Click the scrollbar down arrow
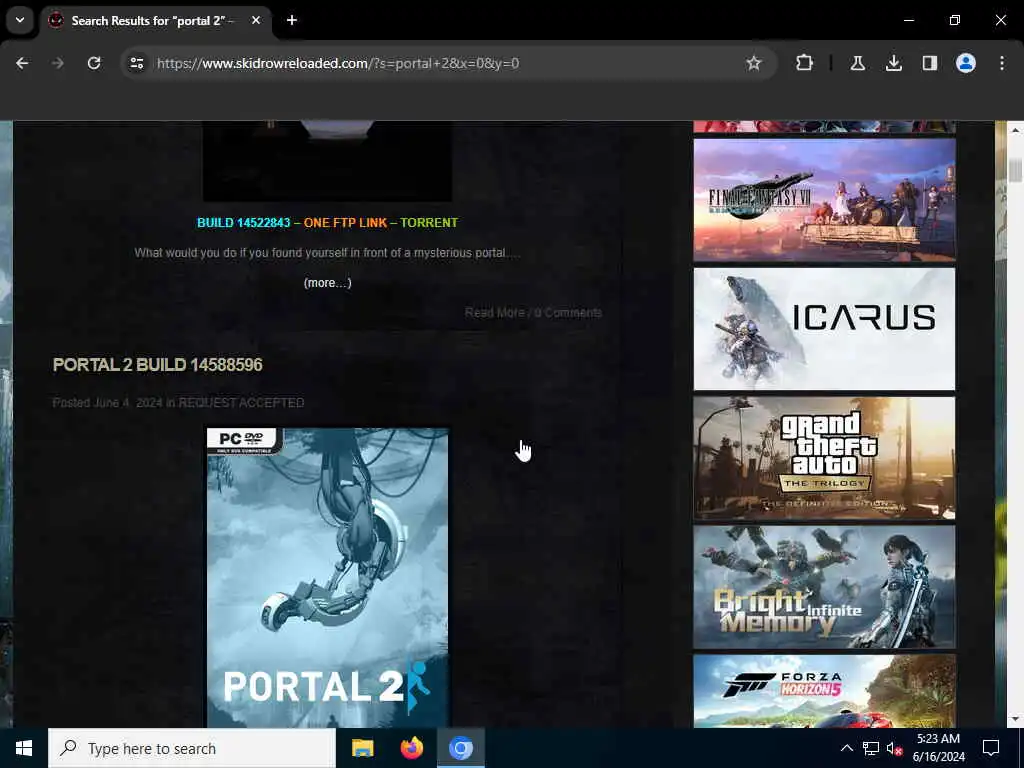 pos(1015,720)
